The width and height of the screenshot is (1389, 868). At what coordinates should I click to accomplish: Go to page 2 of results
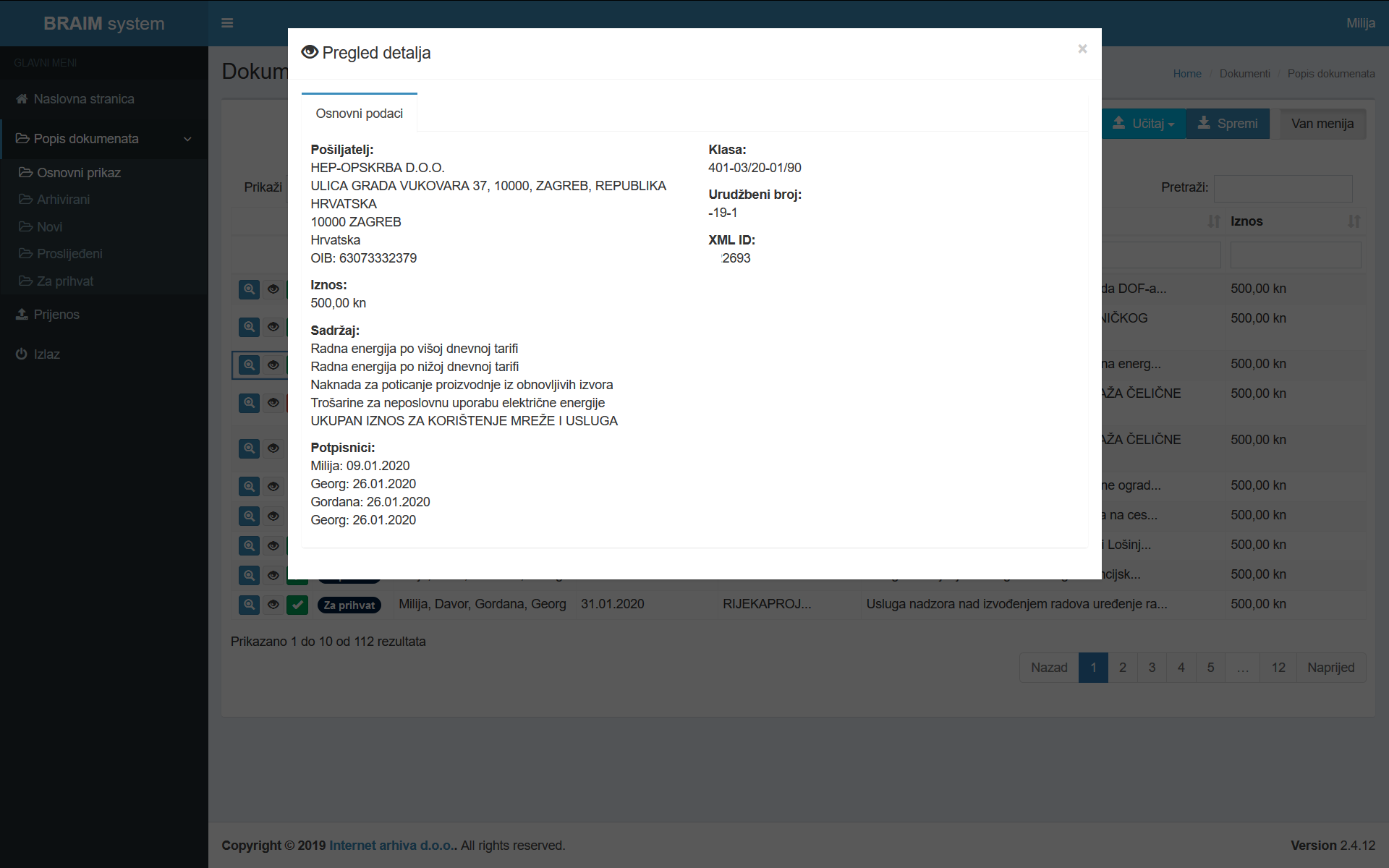point(1123,668)
